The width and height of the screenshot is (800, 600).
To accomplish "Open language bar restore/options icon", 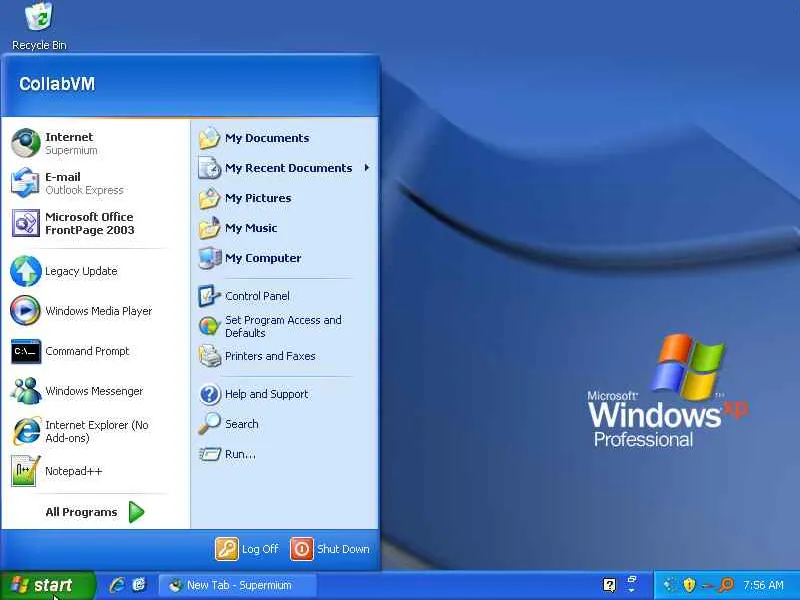I will [x=632, y=581].
